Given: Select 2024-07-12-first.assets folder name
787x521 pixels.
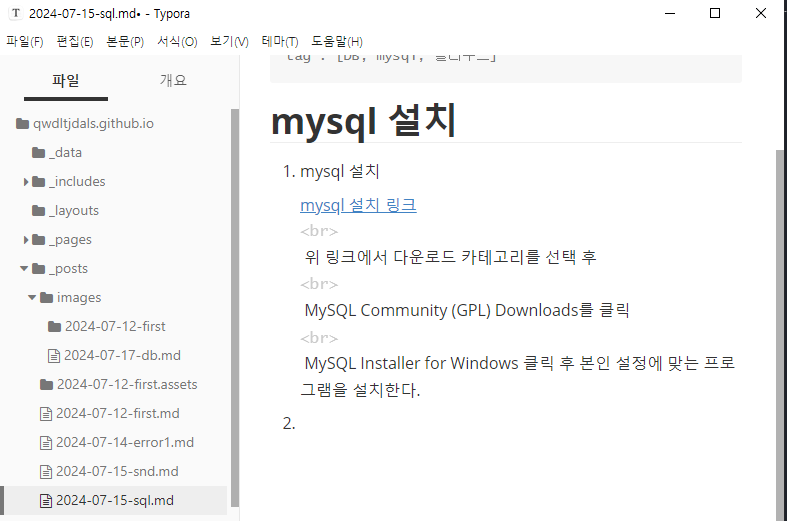Looking at the screenshot, I should click(x=127, y=385).
